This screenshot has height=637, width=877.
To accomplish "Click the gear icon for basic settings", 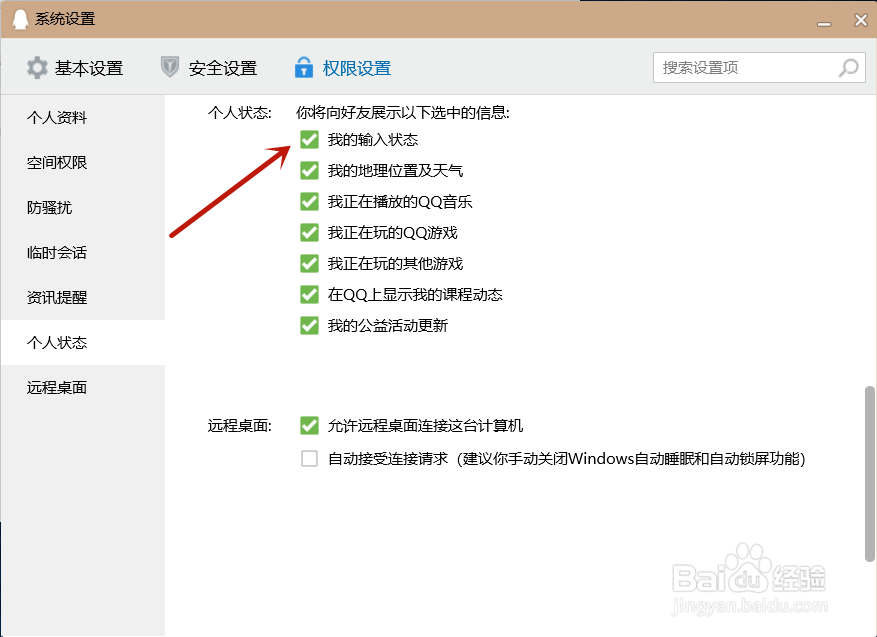I will pos(37,68).
